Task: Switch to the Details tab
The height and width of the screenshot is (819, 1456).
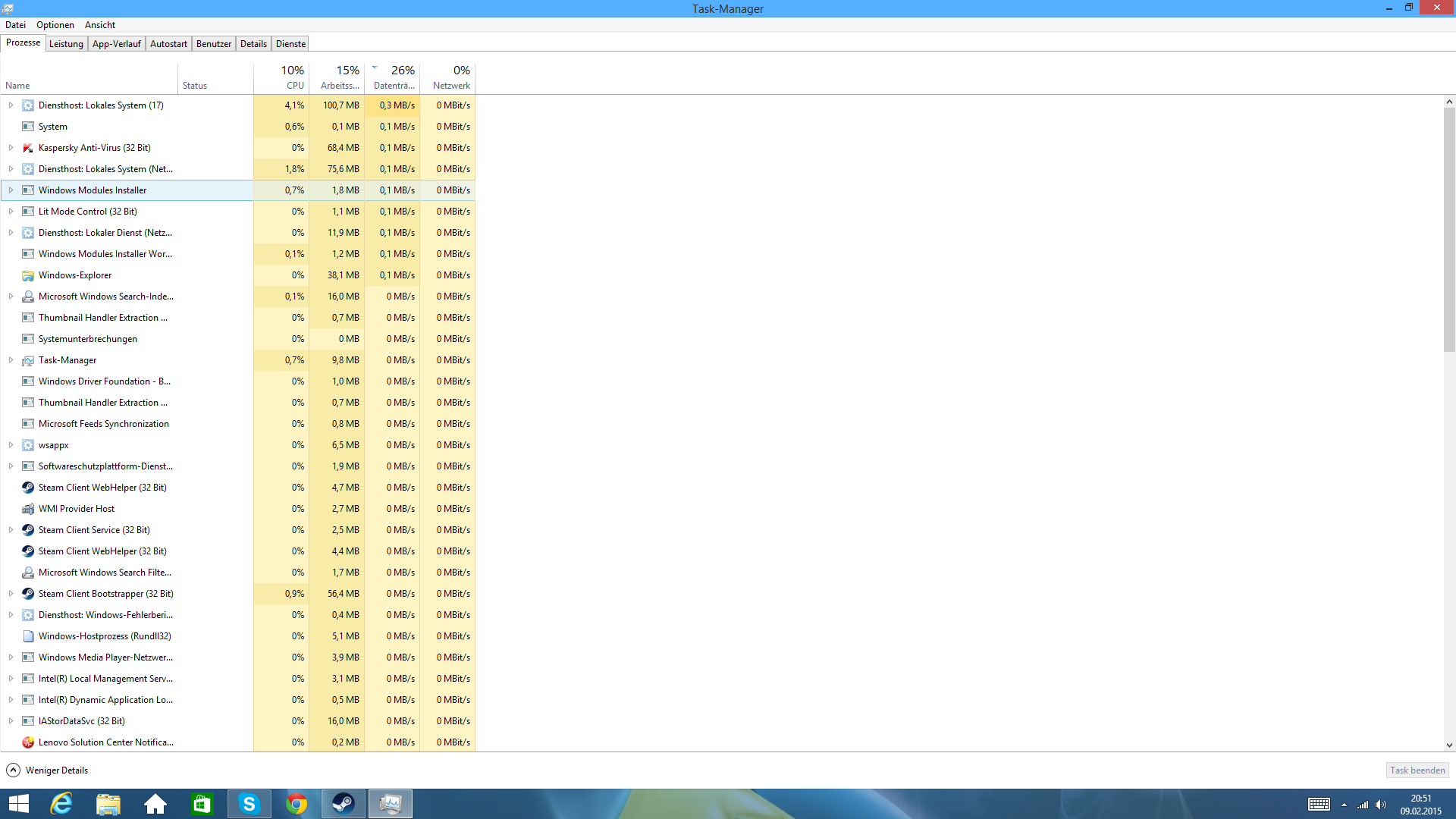Action: pyautogui.click(x=253, y=44)
